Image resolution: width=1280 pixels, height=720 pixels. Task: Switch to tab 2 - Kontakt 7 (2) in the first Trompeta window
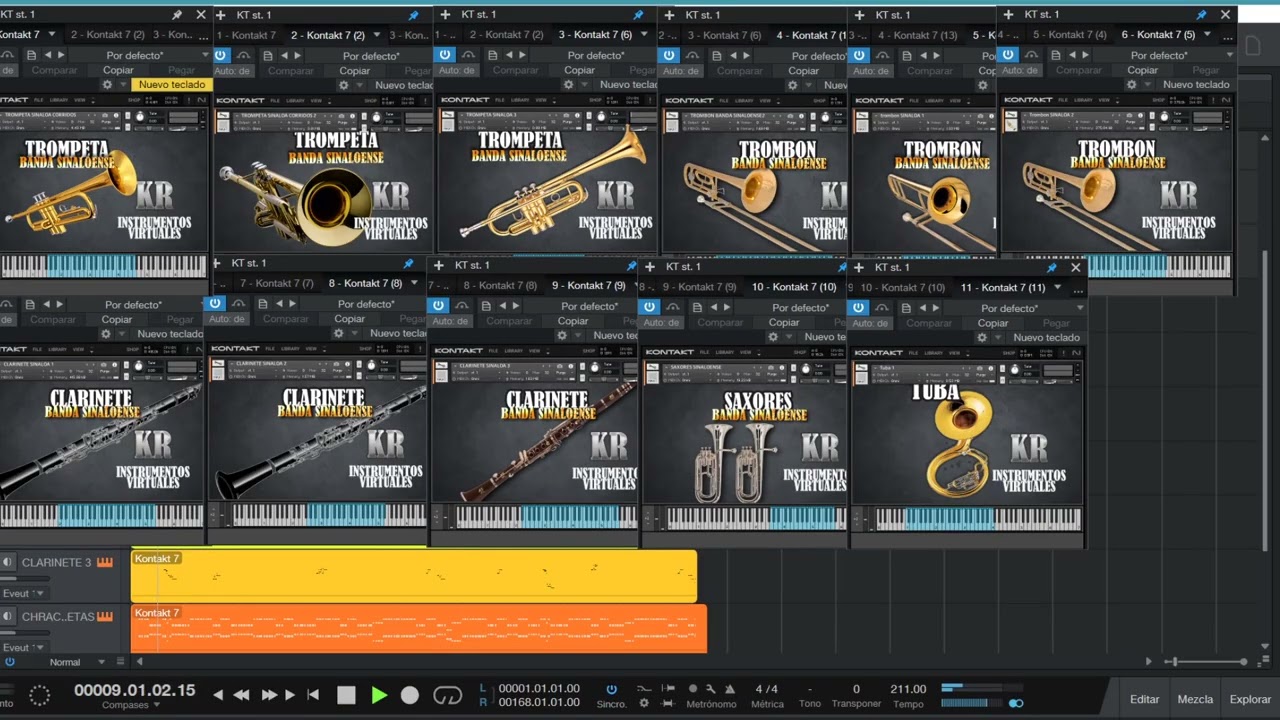(107, 35)
